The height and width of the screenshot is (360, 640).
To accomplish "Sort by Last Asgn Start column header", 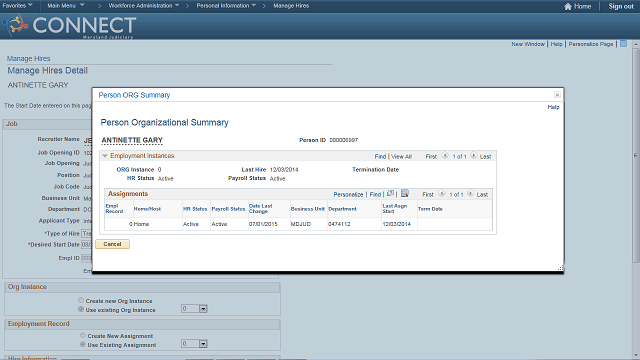I will click(x=395, y=209).
